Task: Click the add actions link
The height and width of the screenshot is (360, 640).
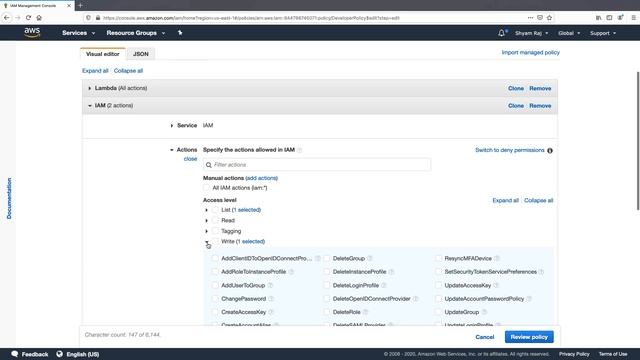Action: pos(262,178)
